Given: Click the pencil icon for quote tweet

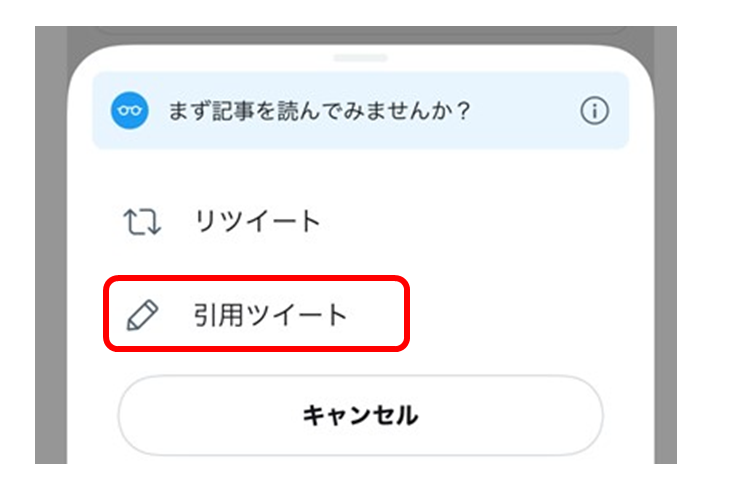Looking at the screenshot, I should 141,316.
